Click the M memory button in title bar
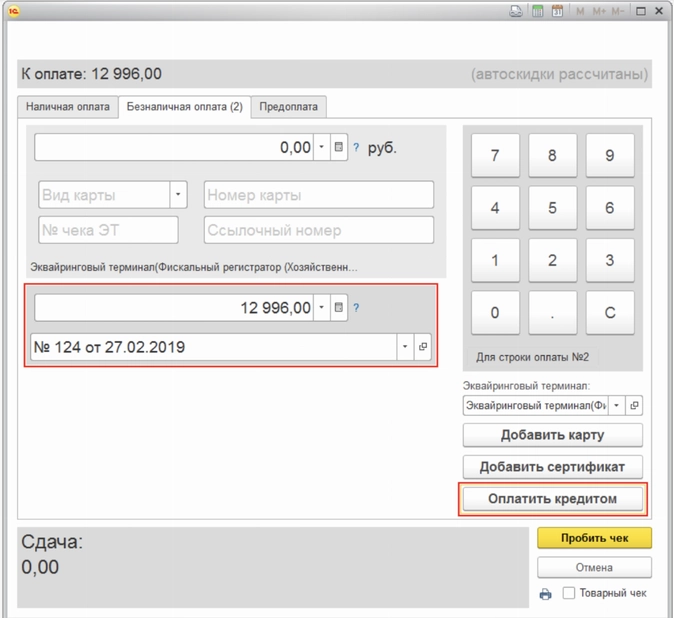Viewport: 674px width, 618px height. pyautogui.click(x=580, y=11)
